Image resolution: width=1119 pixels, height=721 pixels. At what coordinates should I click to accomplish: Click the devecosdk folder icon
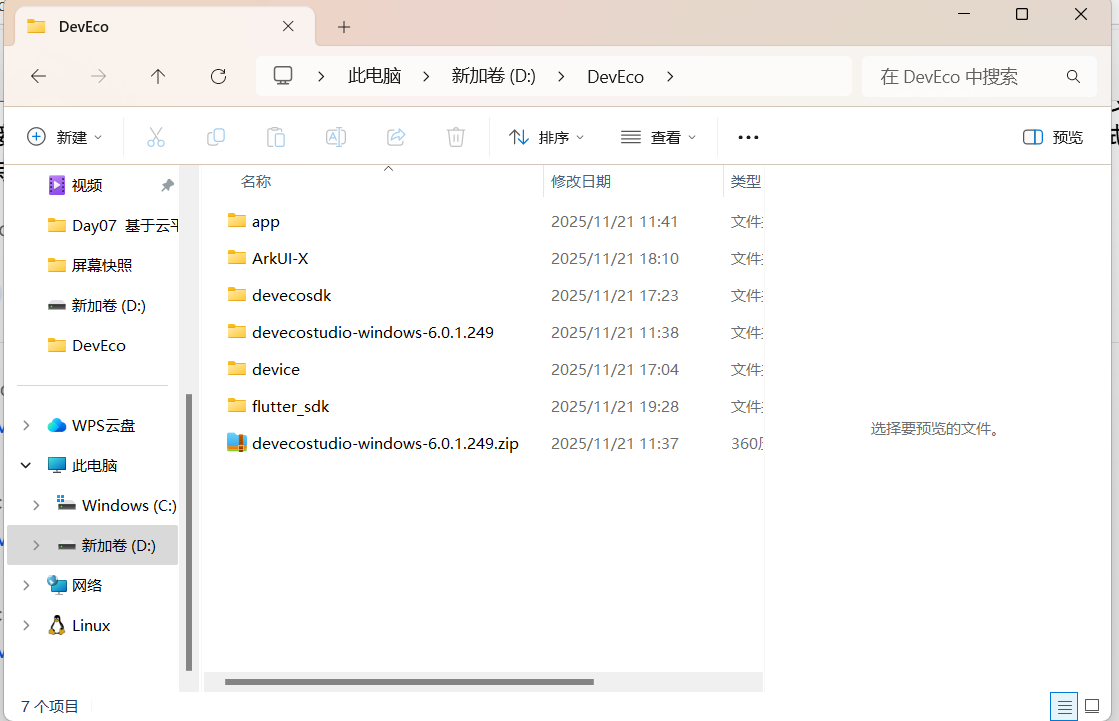[237, 295]
